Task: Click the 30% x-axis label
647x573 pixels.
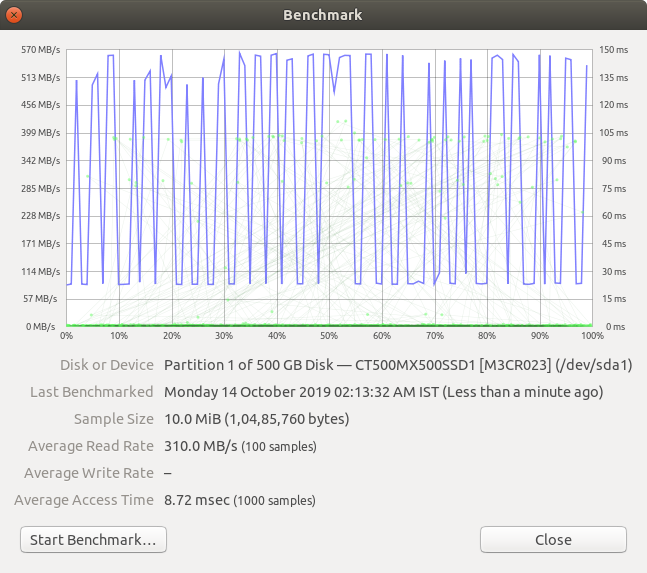Action: (224, 336)
